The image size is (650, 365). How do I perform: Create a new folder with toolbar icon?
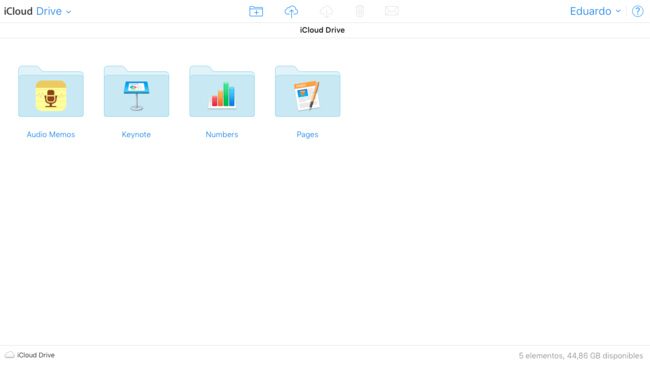click(x=256, y=11)
